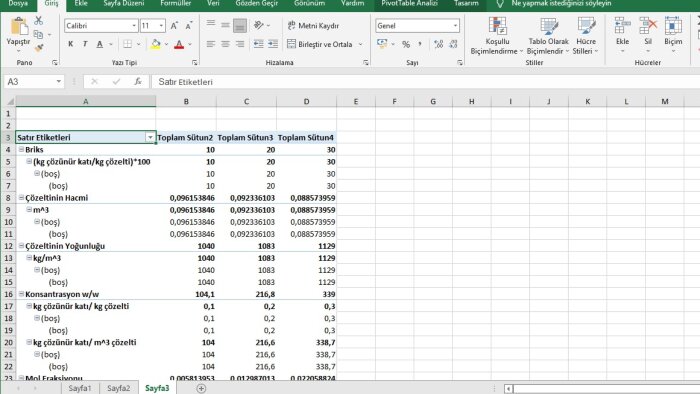Screen dimensions: 700x394
Task: Decrease decimal places icon
Action: tap(454, 44)
